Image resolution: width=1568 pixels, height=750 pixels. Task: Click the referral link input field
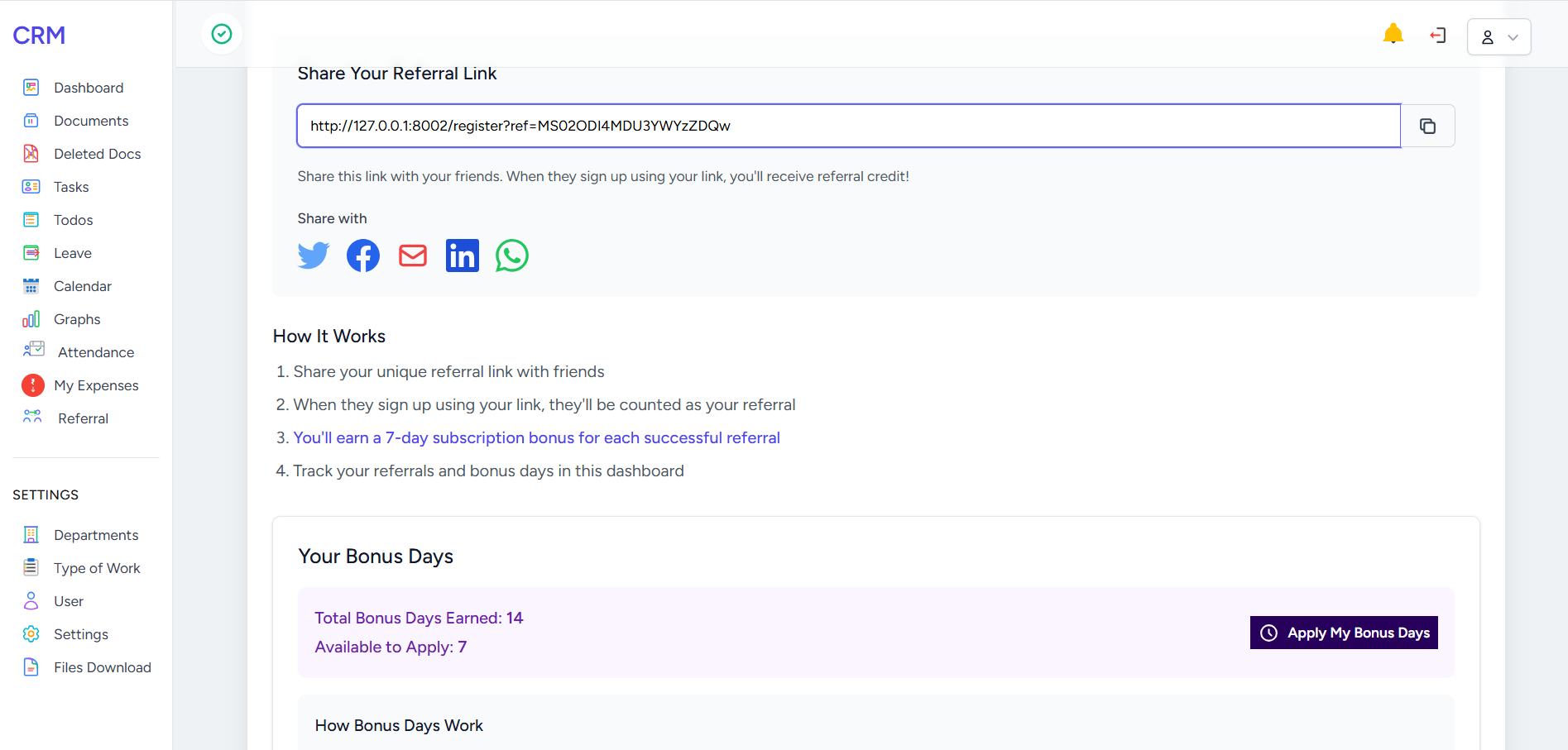click(x=849, y=126)
